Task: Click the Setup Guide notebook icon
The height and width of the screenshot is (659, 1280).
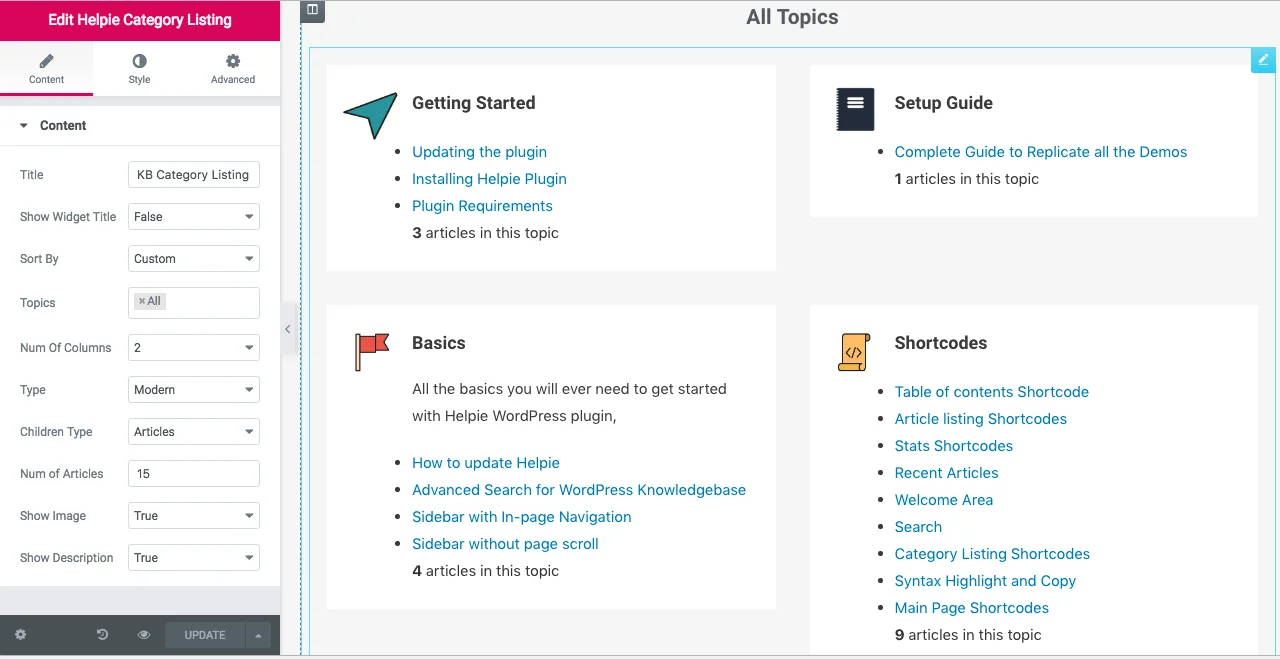Action: pyautogui.click(x=855, y=109)
